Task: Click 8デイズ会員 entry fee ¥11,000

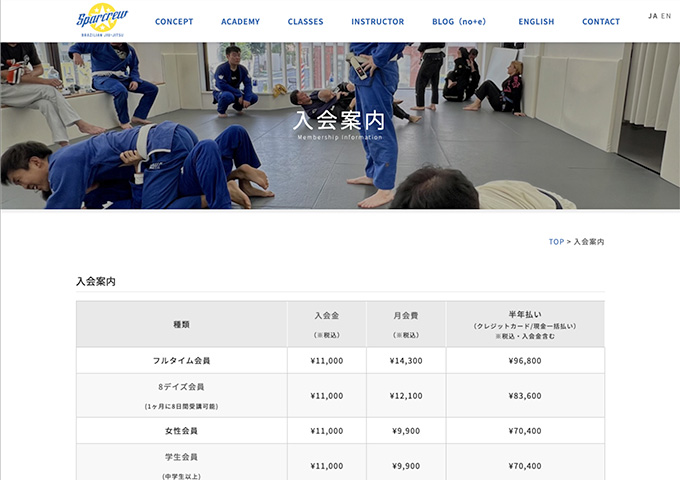Action: point(327,396)
